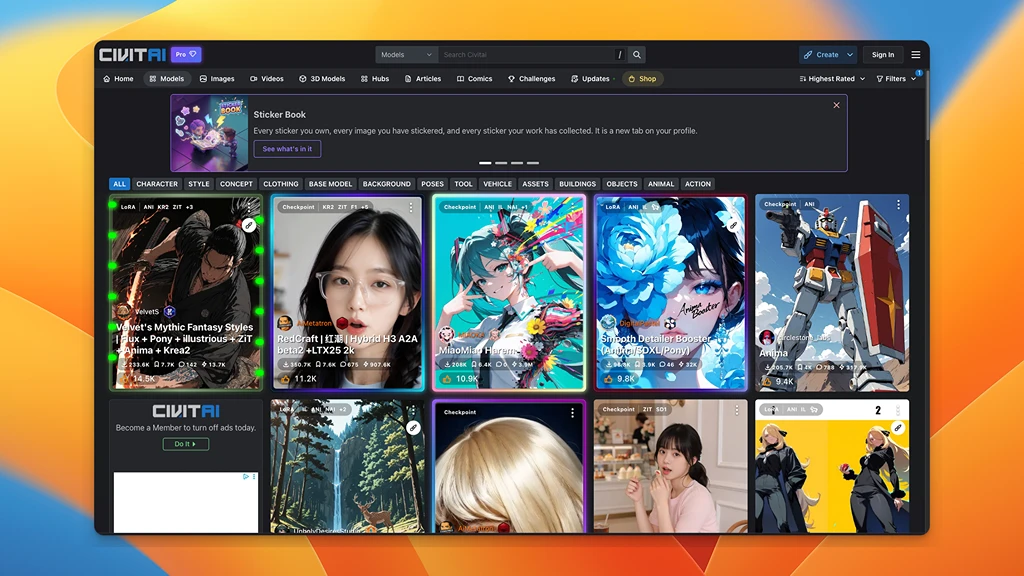Viewport: 1024px width, 576px height.
Task: Open three-dot menu on Anima card
Action: (x=898, y=205)
